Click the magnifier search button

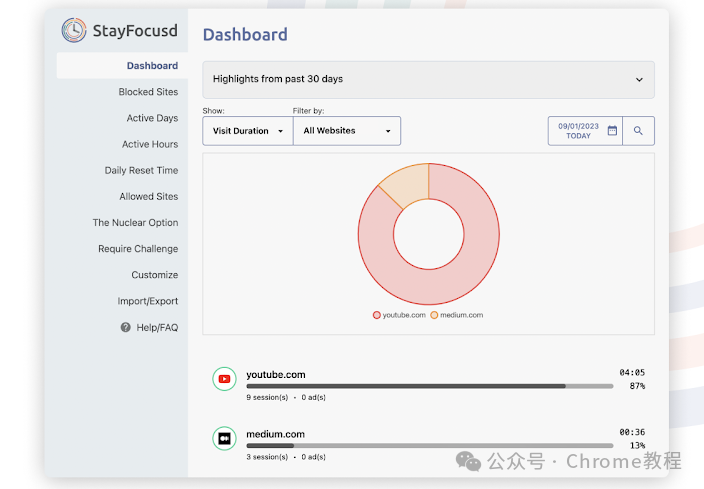(638, 131)
